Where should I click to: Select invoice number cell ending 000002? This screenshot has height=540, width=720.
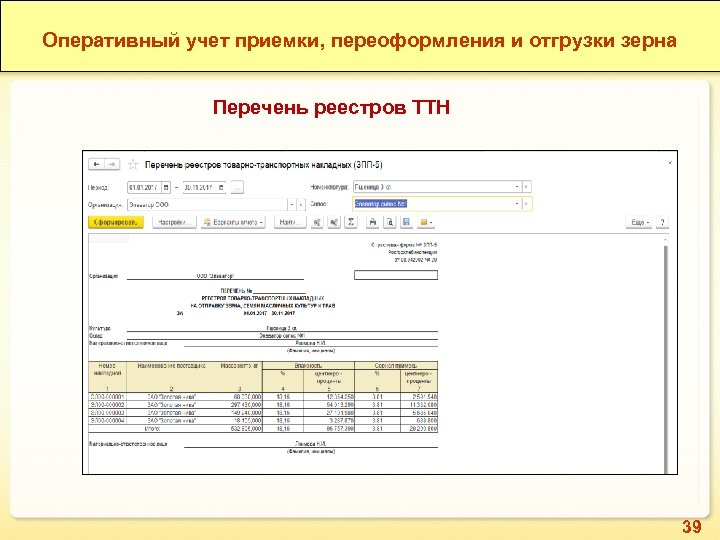pyautogui.click(x=107, y=405)
